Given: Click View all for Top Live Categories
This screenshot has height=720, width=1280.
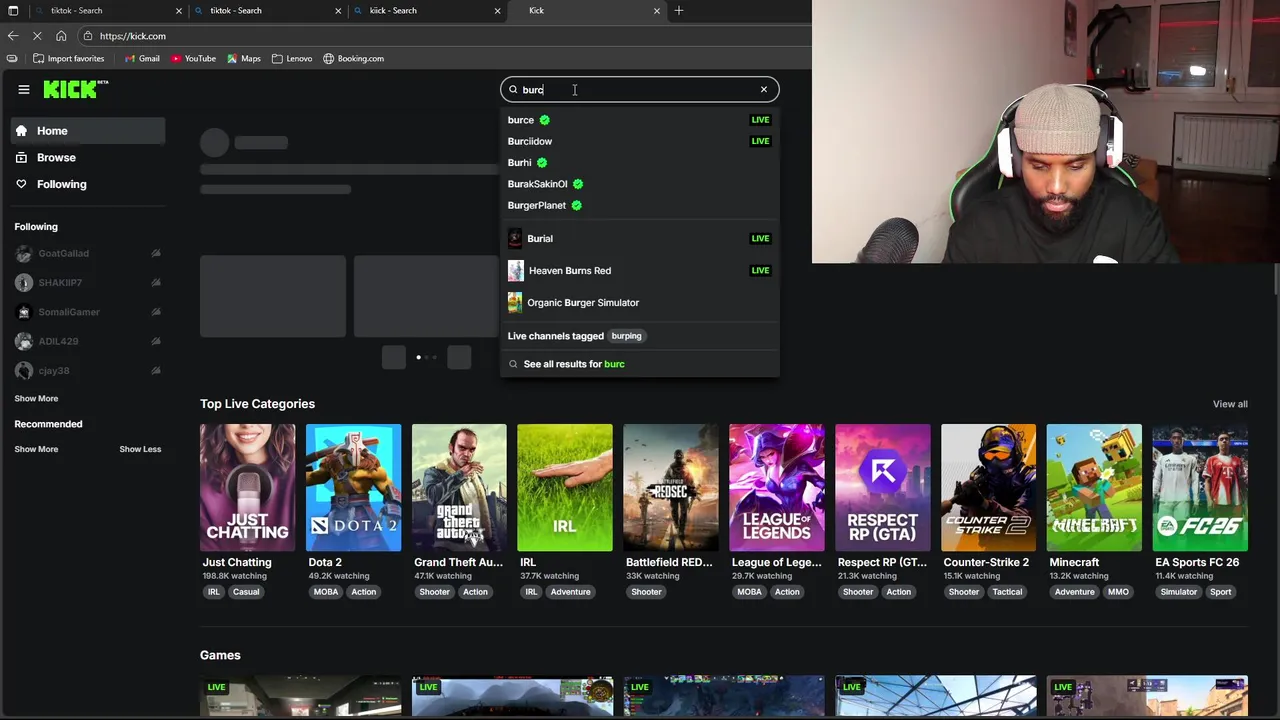Looking at the screenshot, I should point(1230,404).
